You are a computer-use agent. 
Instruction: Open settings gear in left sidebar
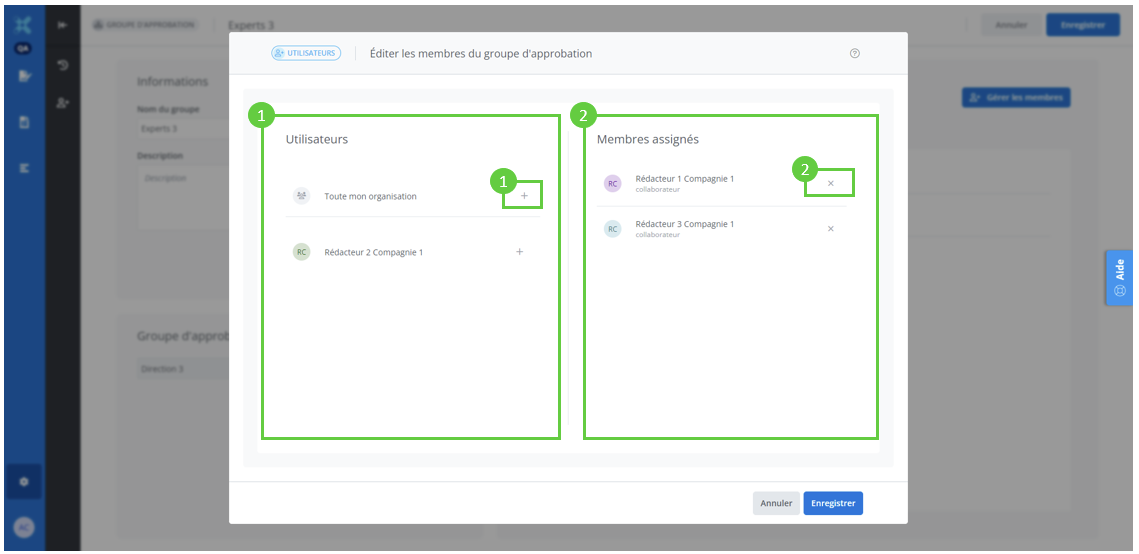24,482
